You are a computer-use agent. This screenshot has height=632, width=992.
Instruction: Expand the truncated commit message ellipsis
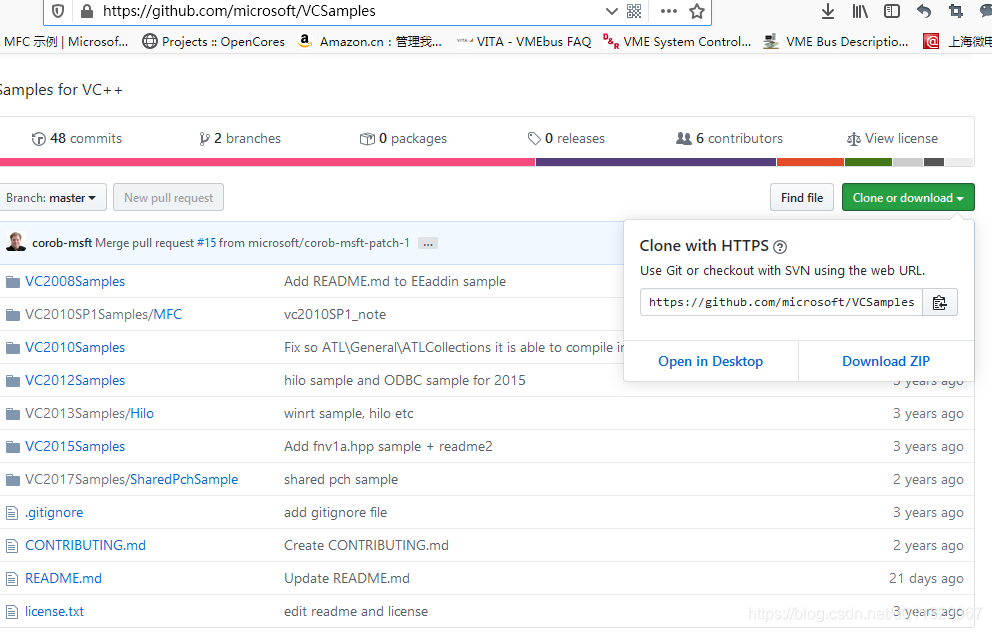tap(427, 242)
